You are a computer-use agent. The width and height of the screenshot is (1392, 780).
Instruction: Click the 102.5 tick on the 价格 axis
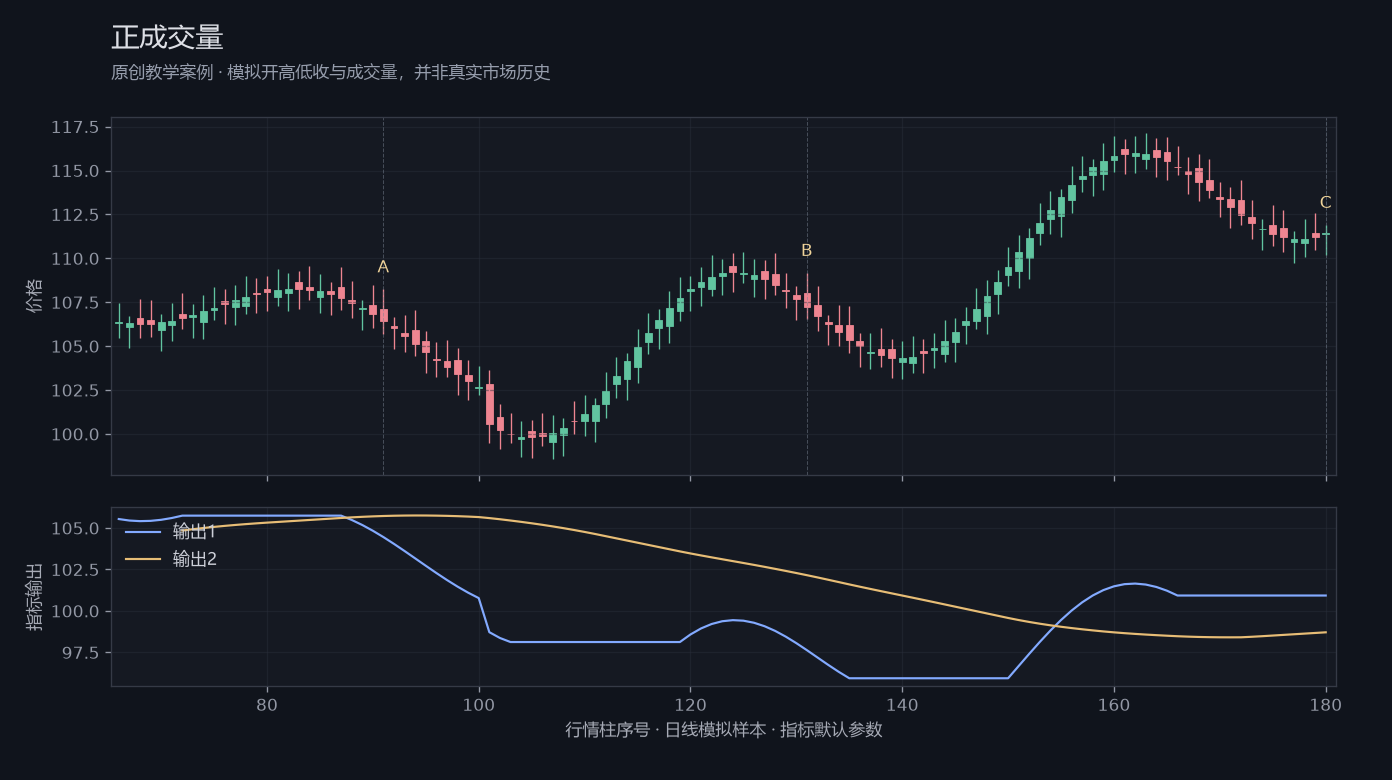coord(75,391)
